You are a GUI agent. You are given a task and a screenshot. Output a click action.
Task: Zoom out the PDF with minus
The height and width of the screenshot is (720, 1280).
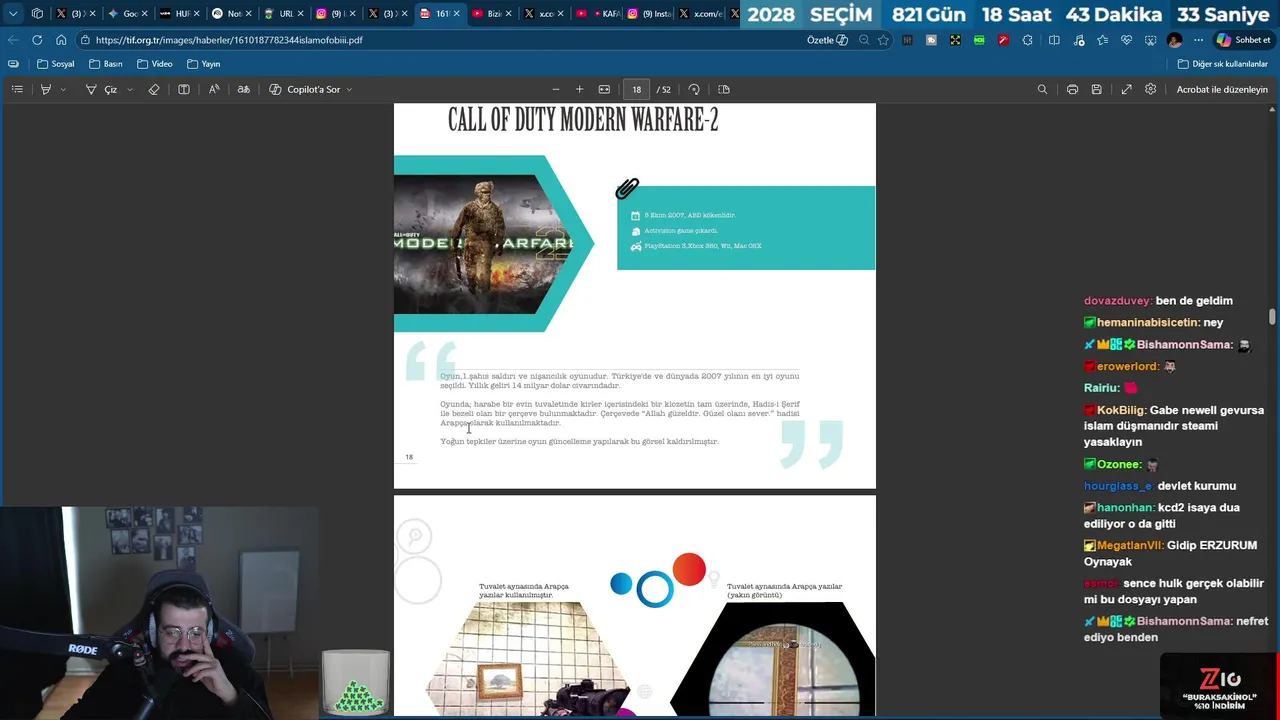click(556, 89)
